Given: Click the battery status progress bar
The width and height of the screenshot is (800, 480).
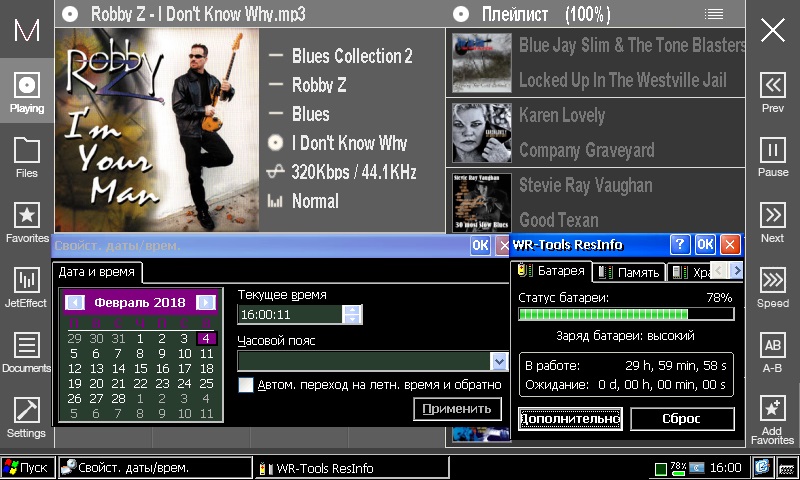Looking at the screenshot, I should coord(626,314).
